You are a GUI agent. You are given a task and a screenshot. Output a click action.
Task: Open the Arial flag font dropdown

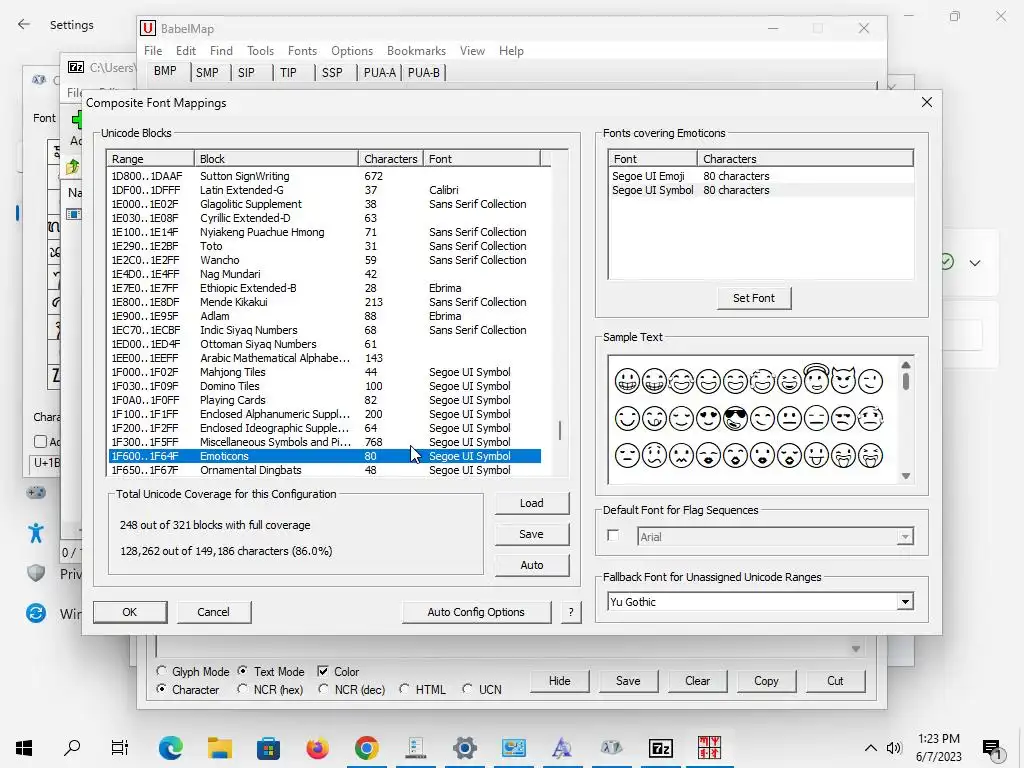coord(904,537)
